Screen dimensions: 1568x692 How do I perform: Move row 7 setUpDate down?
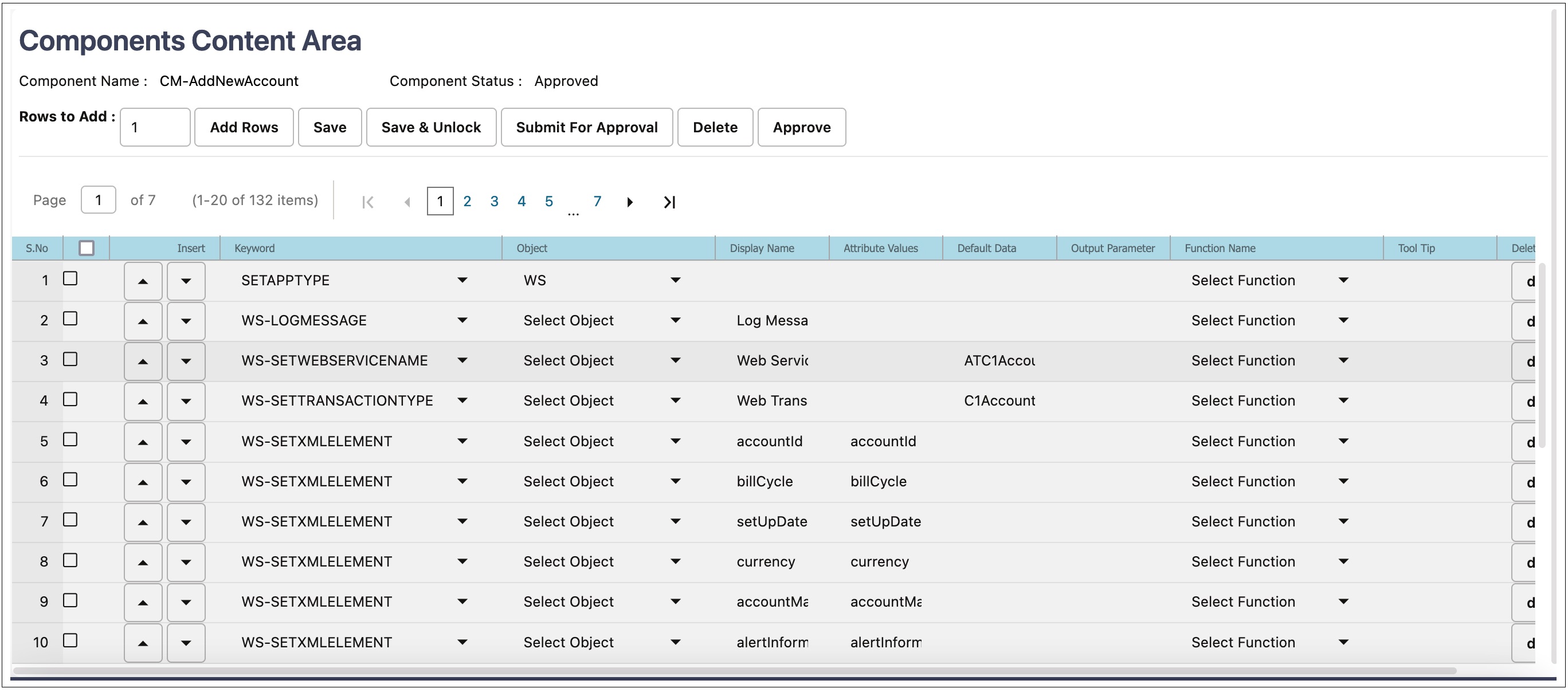[x=186, y=523]
